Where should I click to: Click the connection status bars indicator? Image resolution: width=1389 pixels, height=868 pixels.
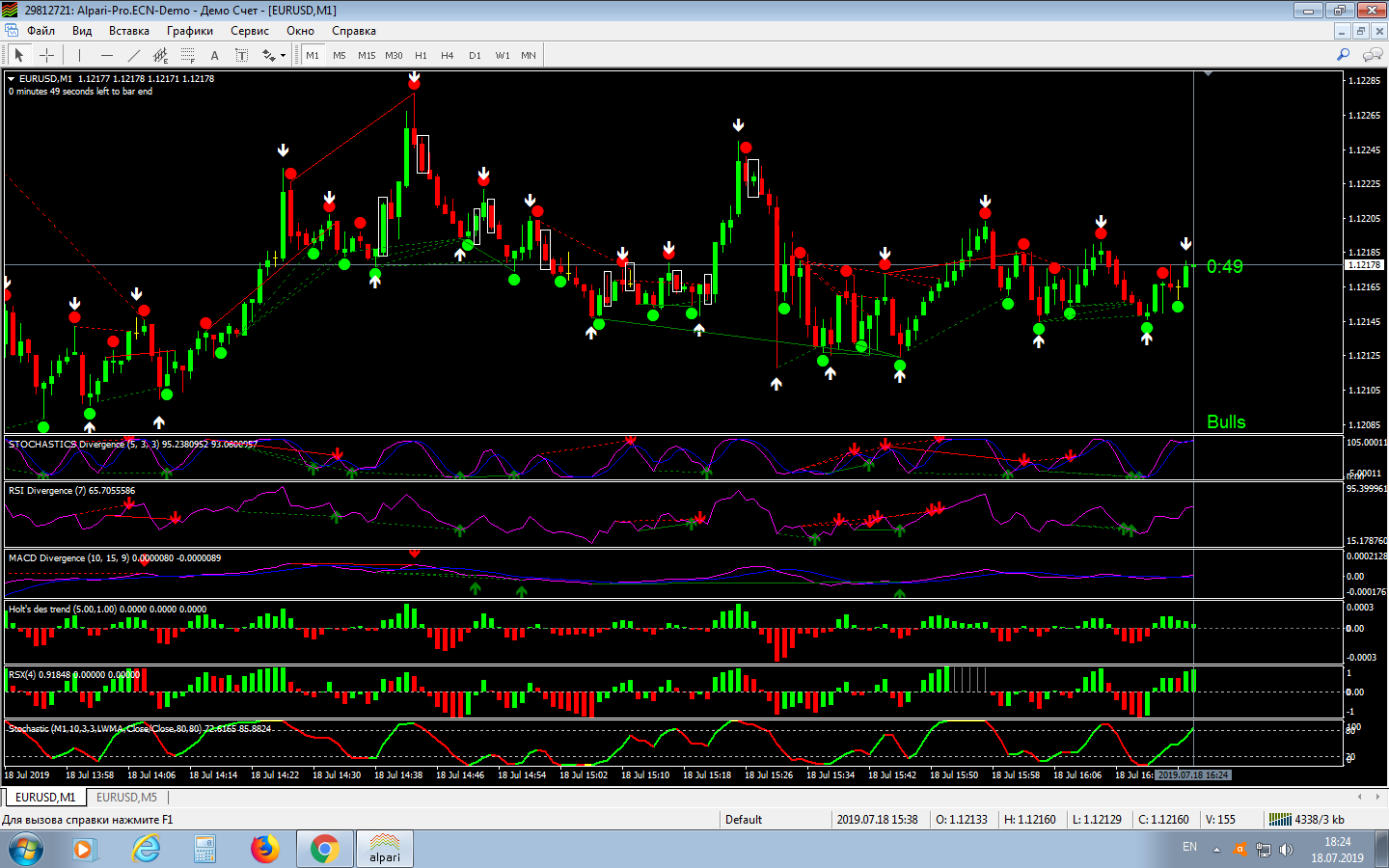tap(1280, 819)
